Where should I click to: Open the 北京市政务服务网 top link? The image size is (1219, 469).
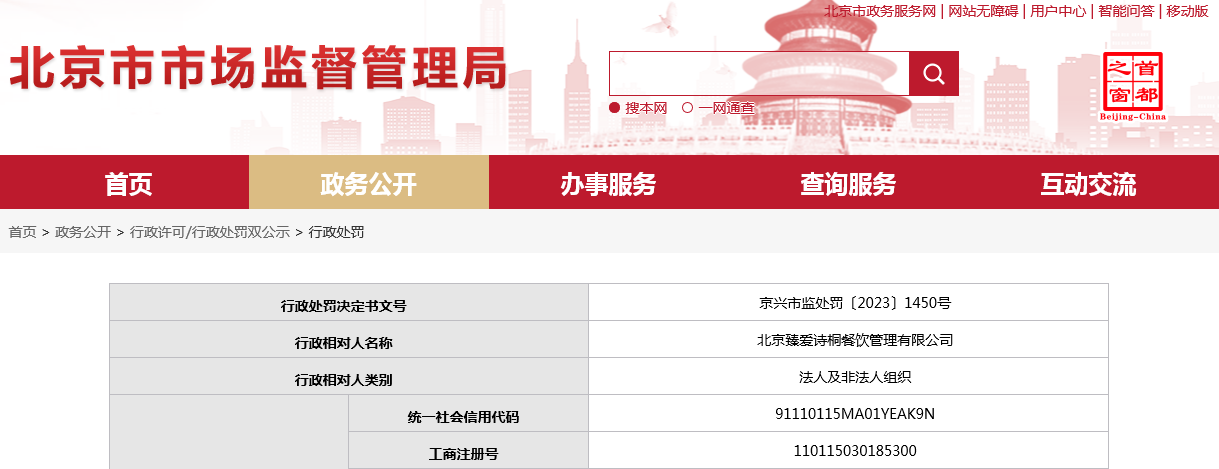pyautogui.click(x=880, y=11)
